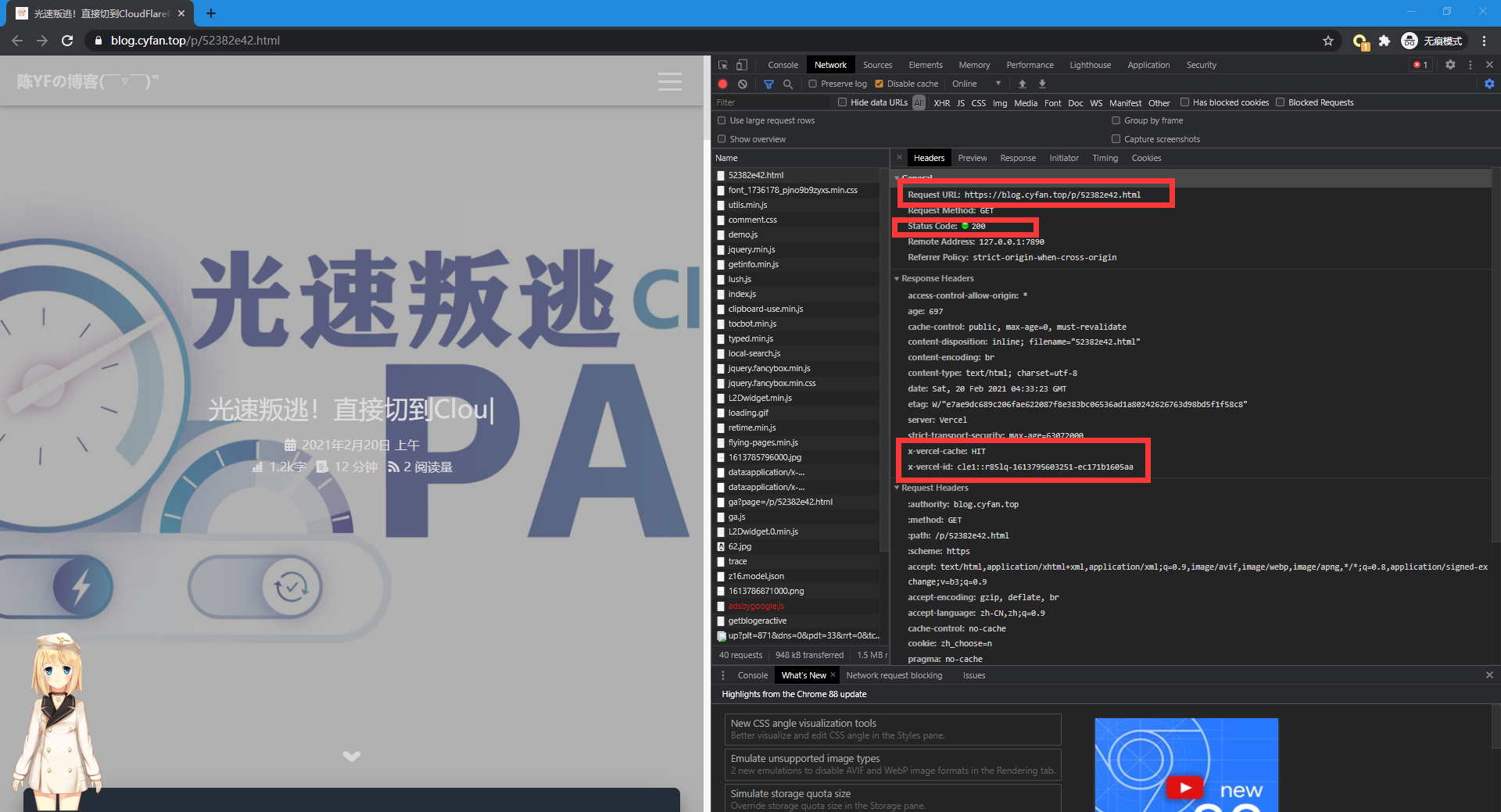Click the import HAR file upload icon
The image size is (1501, 812).
click(1022, 84)
